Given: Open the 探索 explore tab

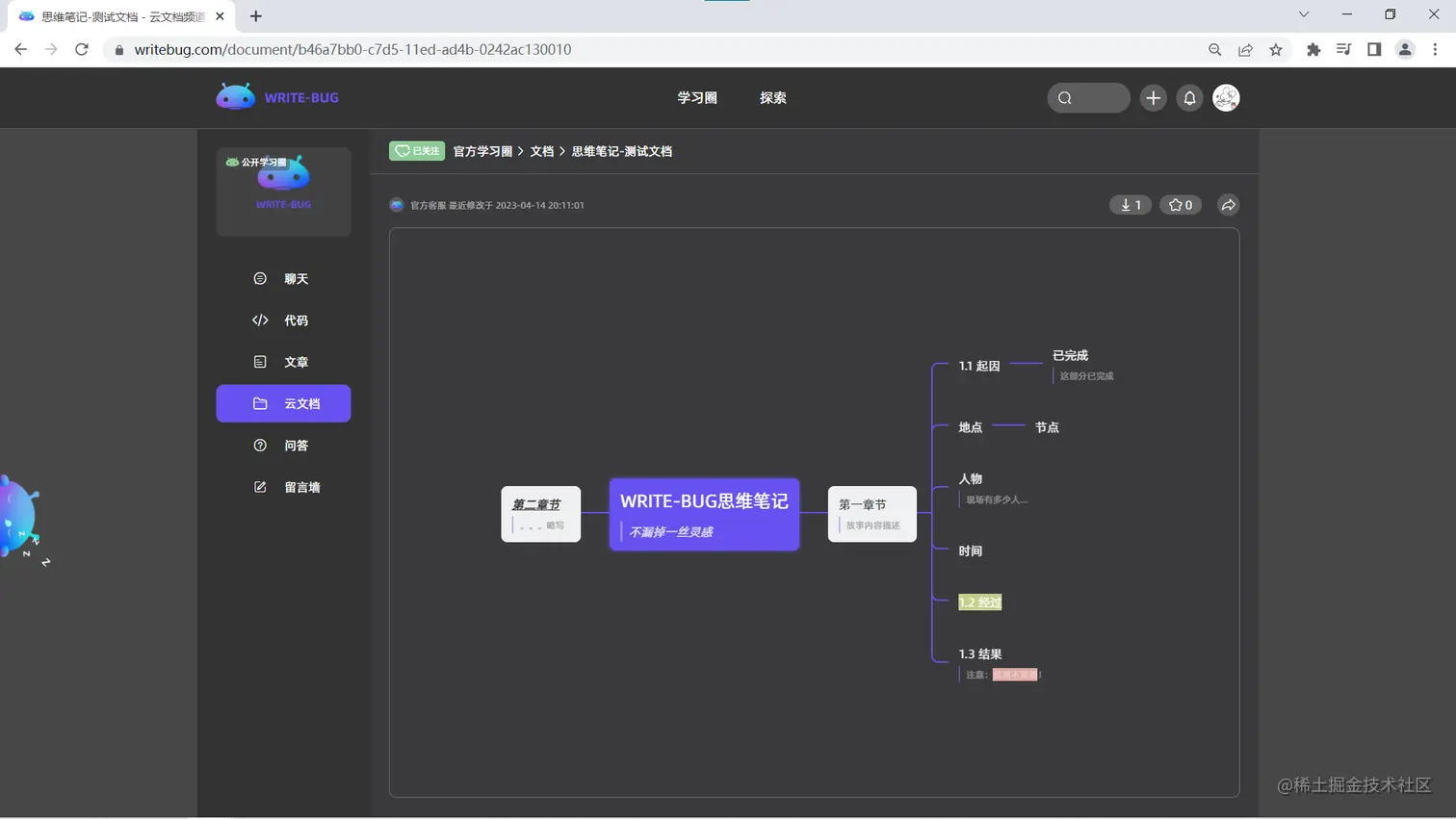Looking at the screenshot, I should pyautogui.click(x=771, y=97).
